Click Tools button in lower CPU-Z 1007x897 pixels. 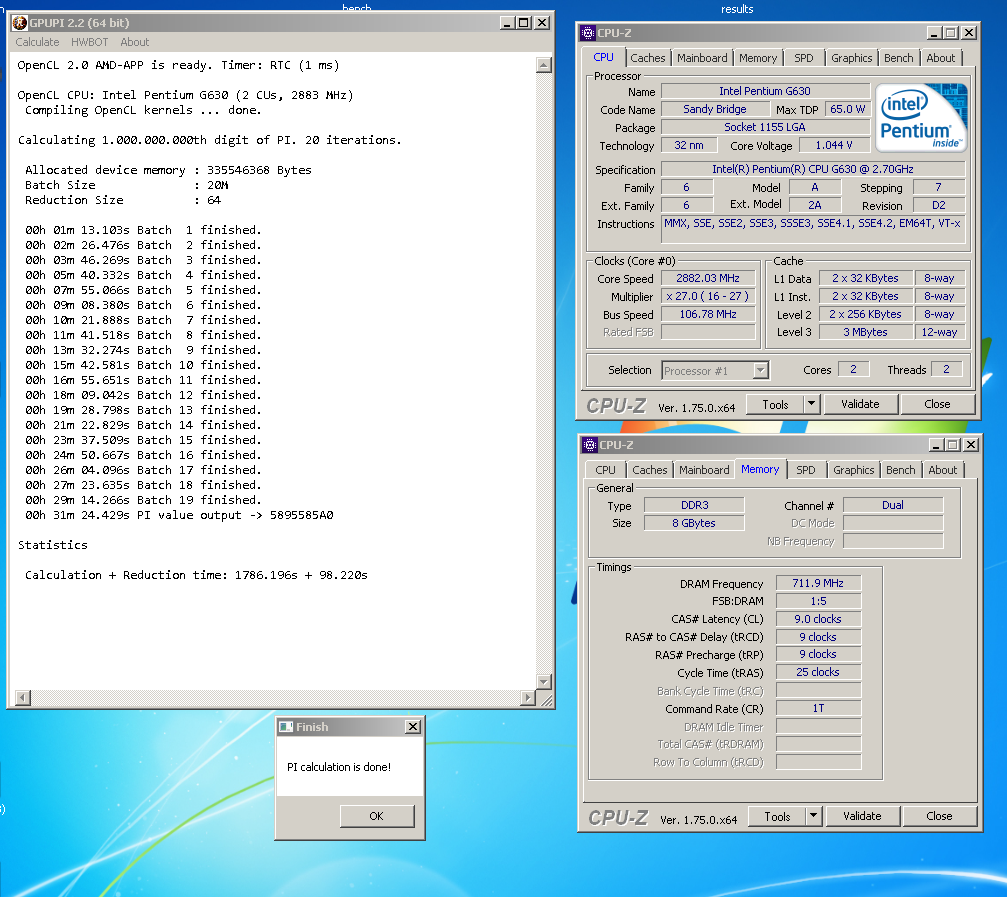click(x=777, y=817)
